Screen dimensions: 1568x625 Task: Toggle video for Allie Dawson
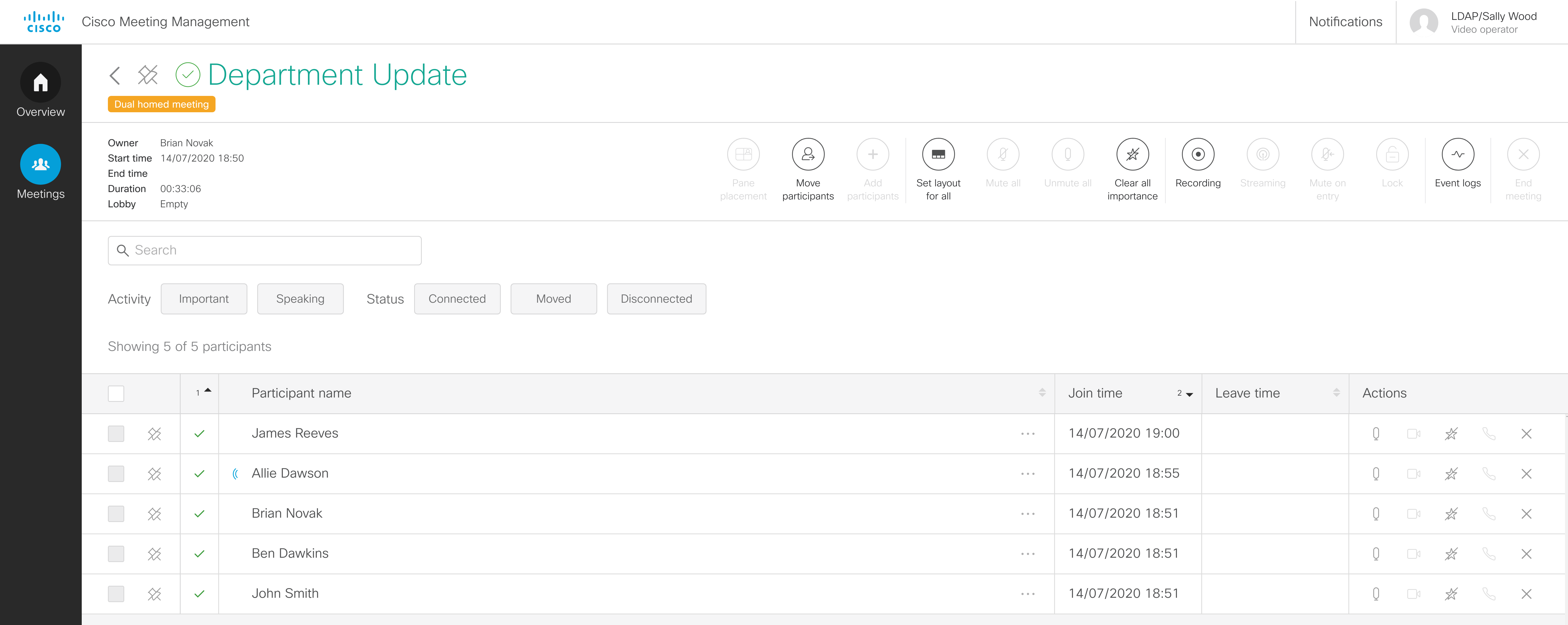[x=1414, y=474]
